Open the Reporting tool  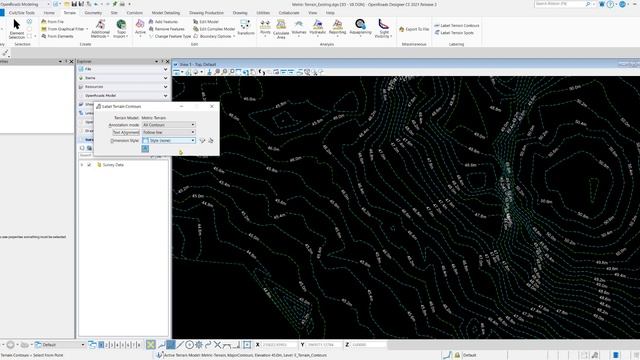(337, 28)
